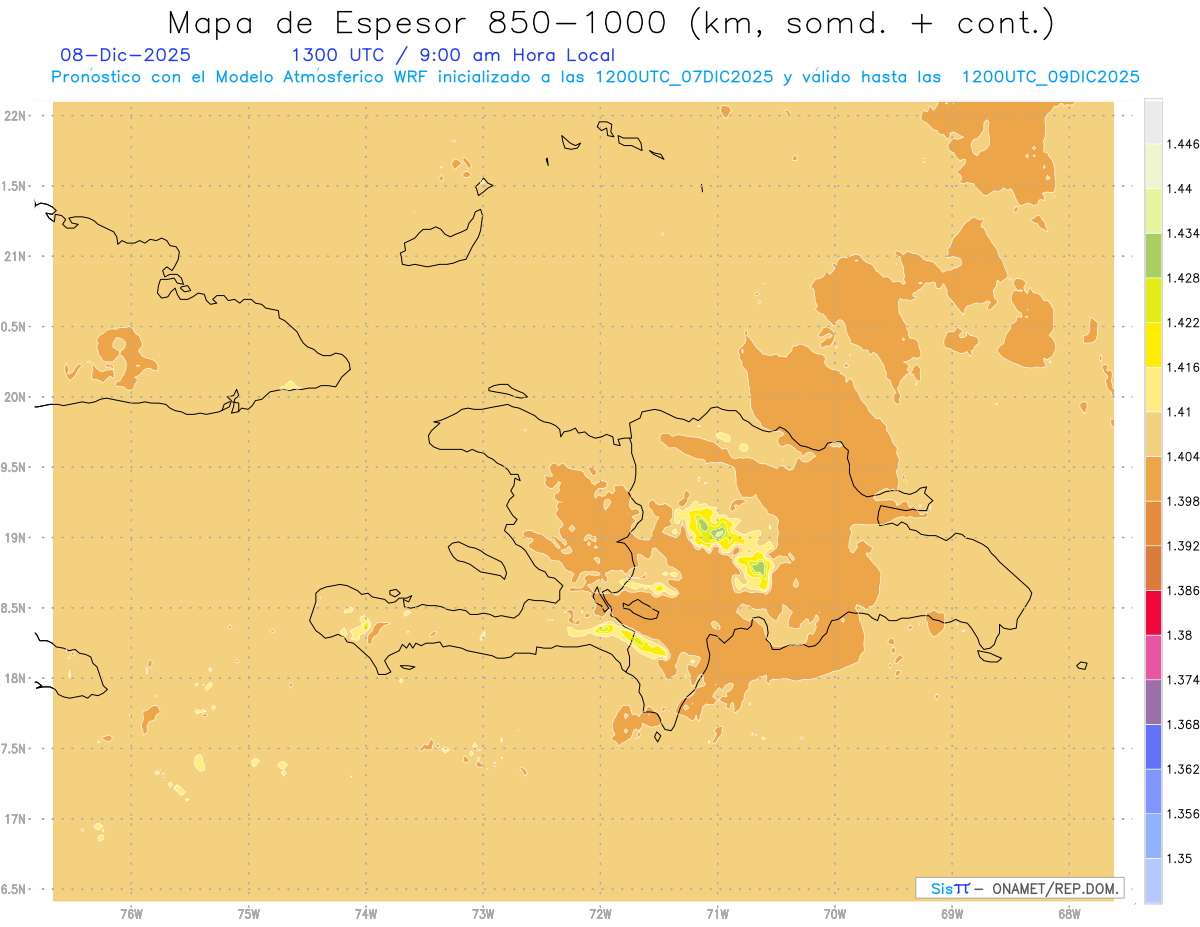Click the red swatch in the color legend
Screen dimensions: 1200x927
click(x=1153, y=612)
